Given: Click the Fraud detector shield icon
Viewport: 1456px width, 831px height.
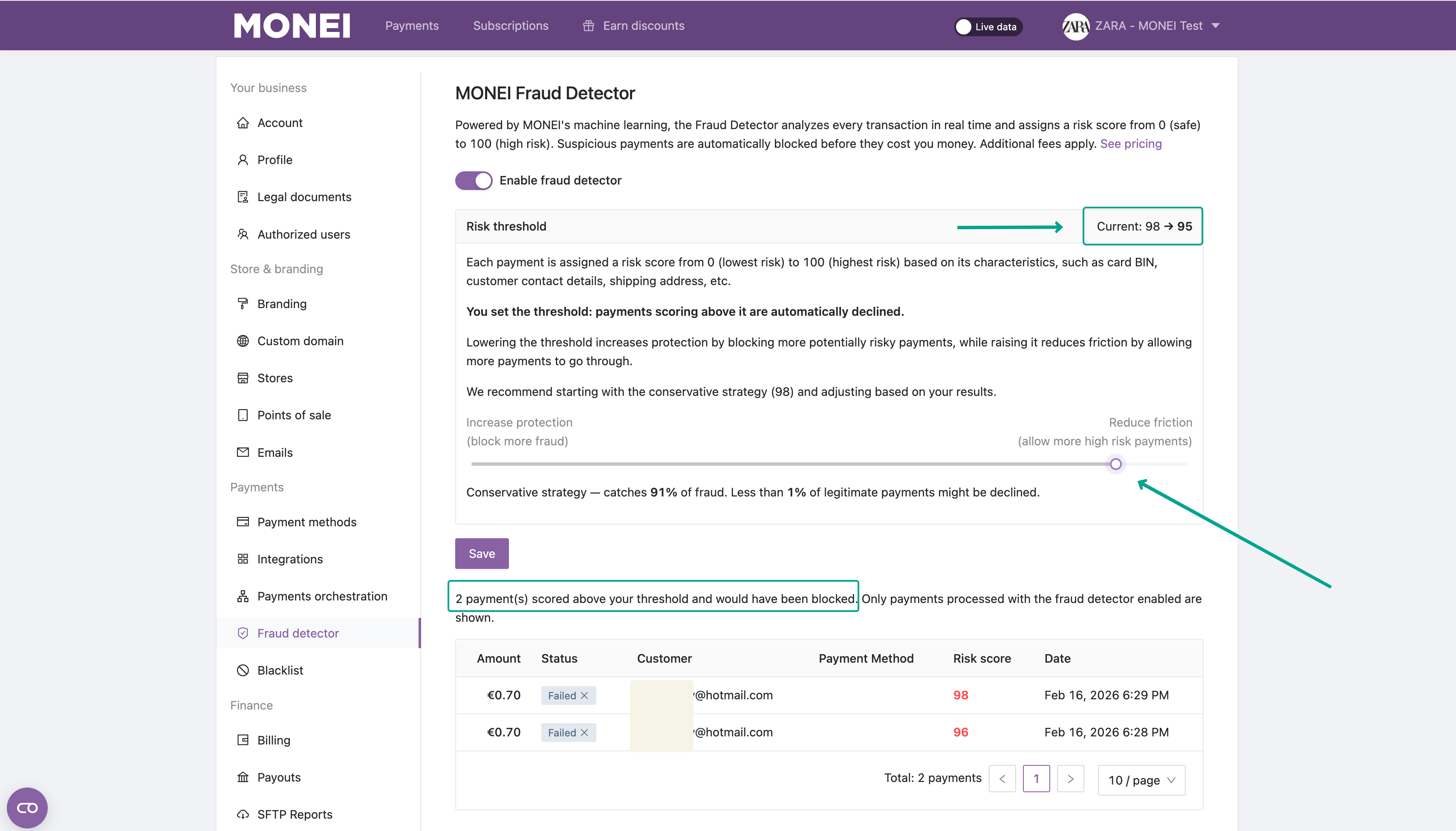Looking at the screenshot, I should click(x=243, y=633).
